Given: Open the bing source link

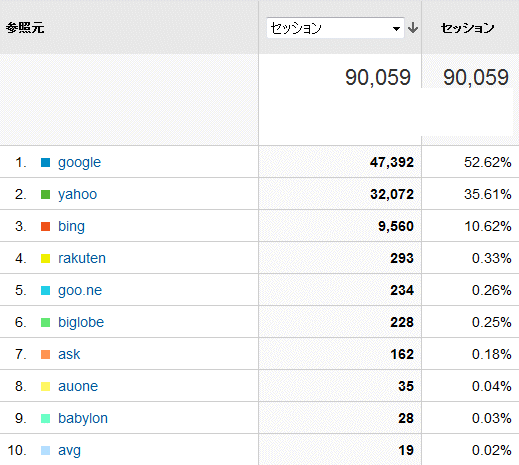Looking at the screenshot, I should pos(71,227).
